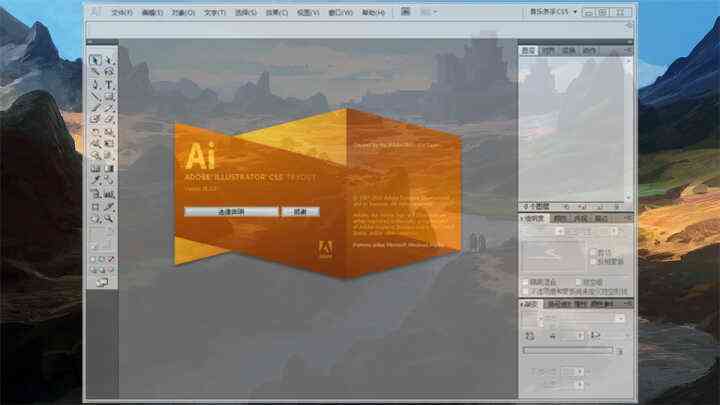Viewport: 720px width, 405px height.
Task: Select the Paintbrush tool
Action: pos(95,108)
